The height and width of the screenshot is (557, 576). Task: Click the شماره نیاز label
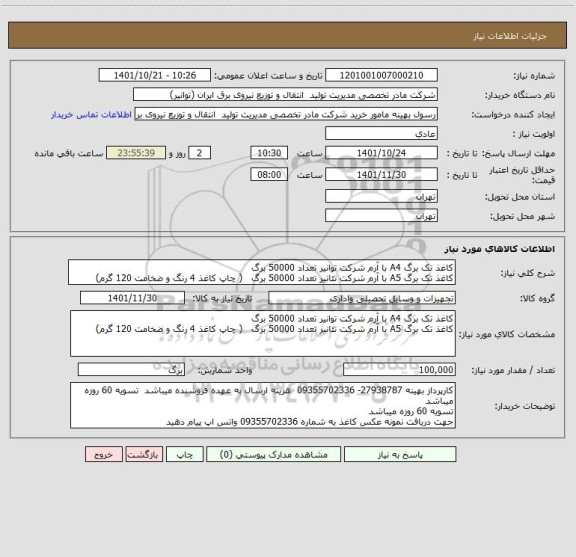click(x=534, y=76)
